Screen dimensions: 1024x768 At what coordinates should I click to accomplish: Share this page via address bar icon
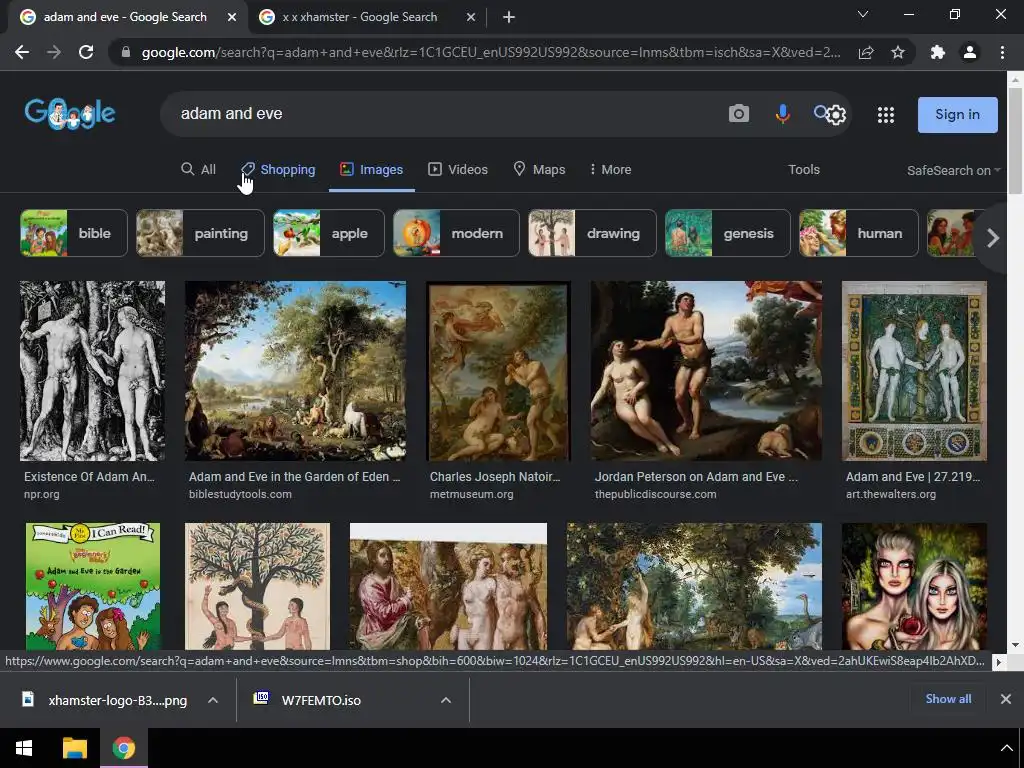point(866,52)
